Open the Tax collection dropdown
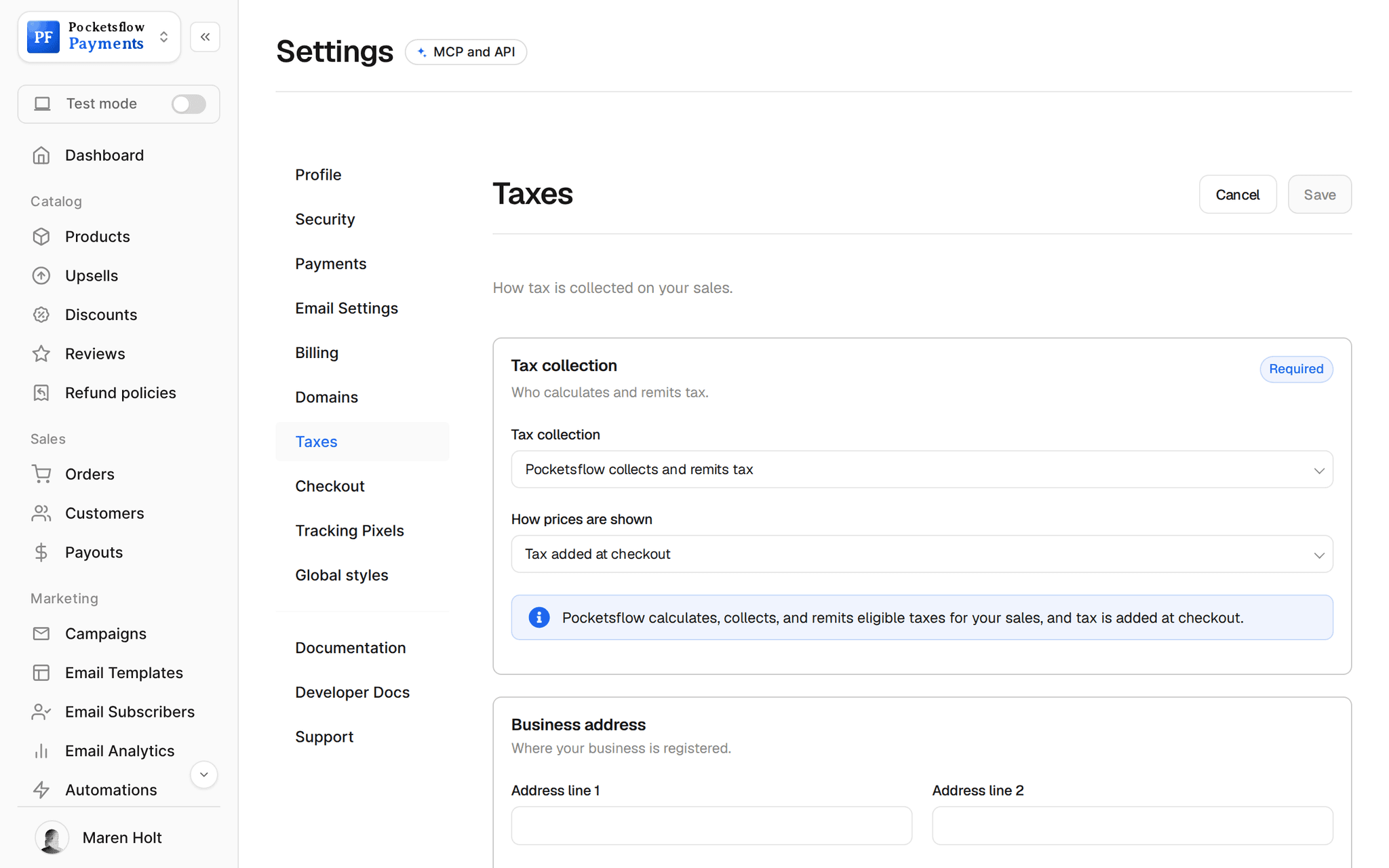 tap(922, 469)
